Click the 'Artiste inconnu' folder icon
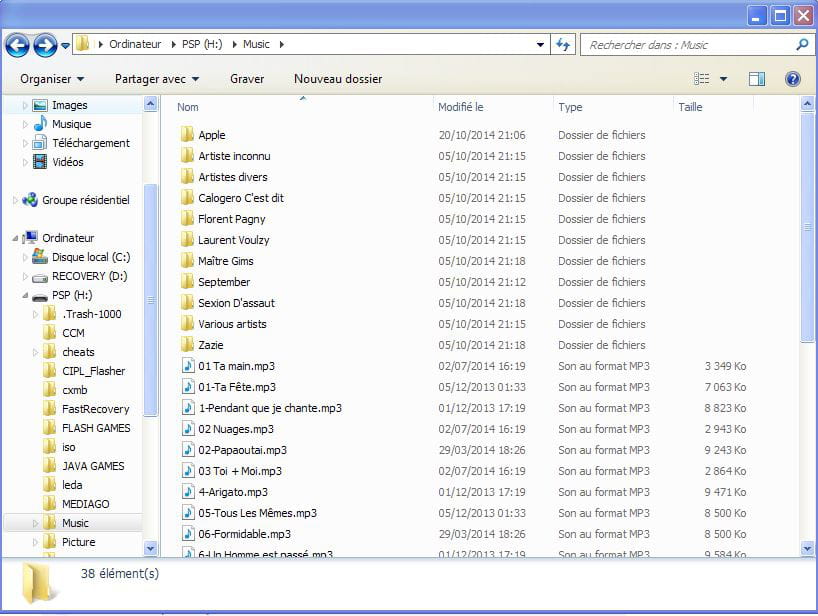The height and width of the screenshot is (616, 818). click(188, 155)
